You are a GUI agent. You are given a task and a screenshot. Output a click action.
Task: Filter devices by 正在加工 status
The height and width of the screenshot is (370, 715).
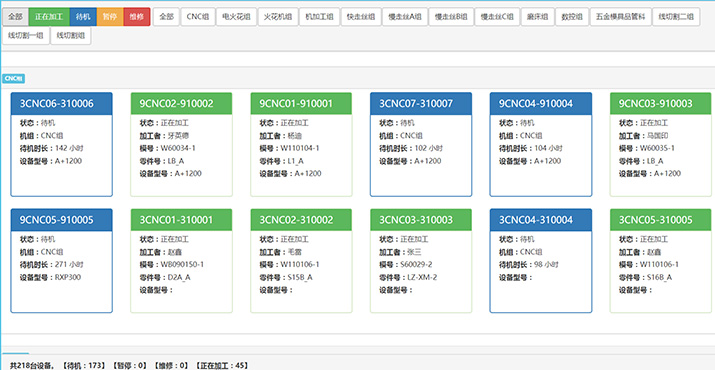[49, 17]
